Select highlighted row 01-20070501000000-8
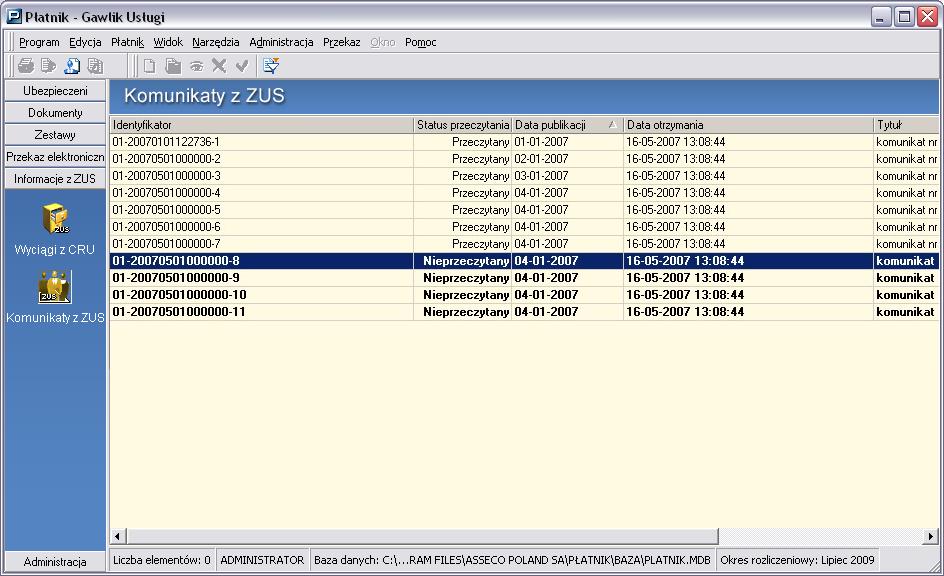The height and width of the screenshot is (576, 944). tap(524, 261)
